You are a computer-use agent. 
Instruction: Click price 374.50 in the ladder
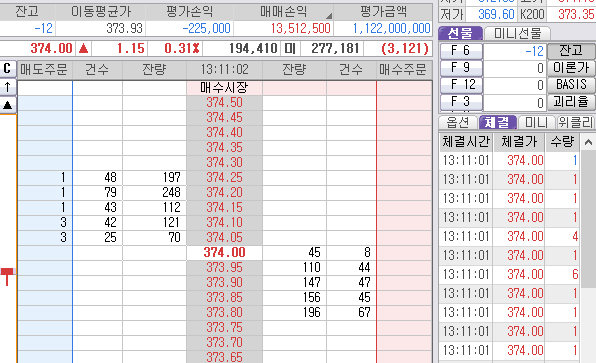pos(224,103)
